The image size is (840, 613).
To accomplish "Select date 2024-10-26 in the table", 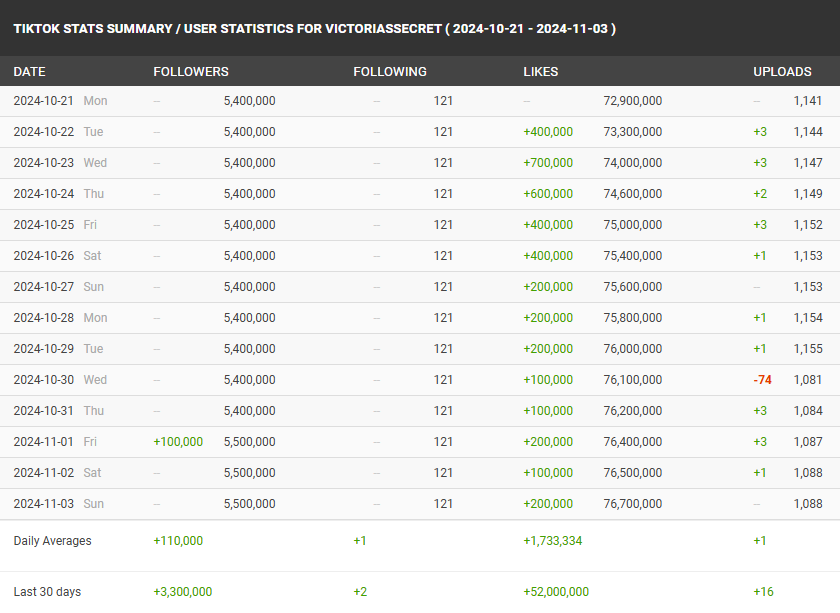I will (43, 256).
